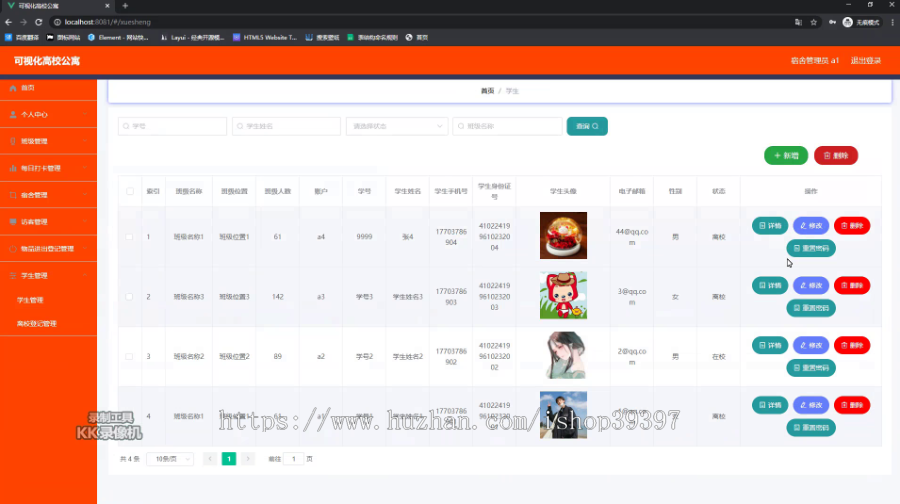Click the red 删除 button above the table
The width and height of the screenshot is (900, 504).
click(x=836, y=156)
